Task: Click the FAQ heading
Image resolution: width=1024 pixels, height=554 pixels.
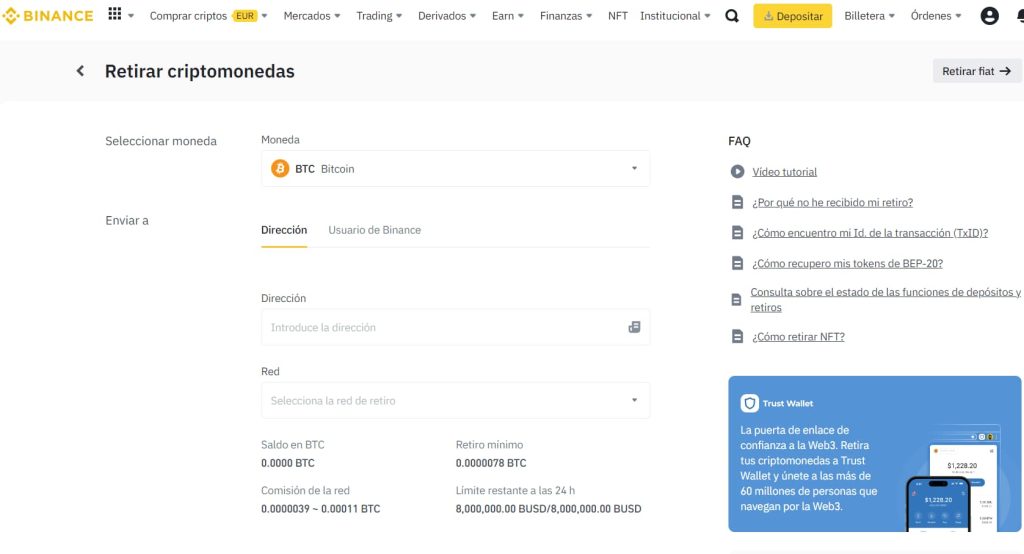Action: click(739, 141)
